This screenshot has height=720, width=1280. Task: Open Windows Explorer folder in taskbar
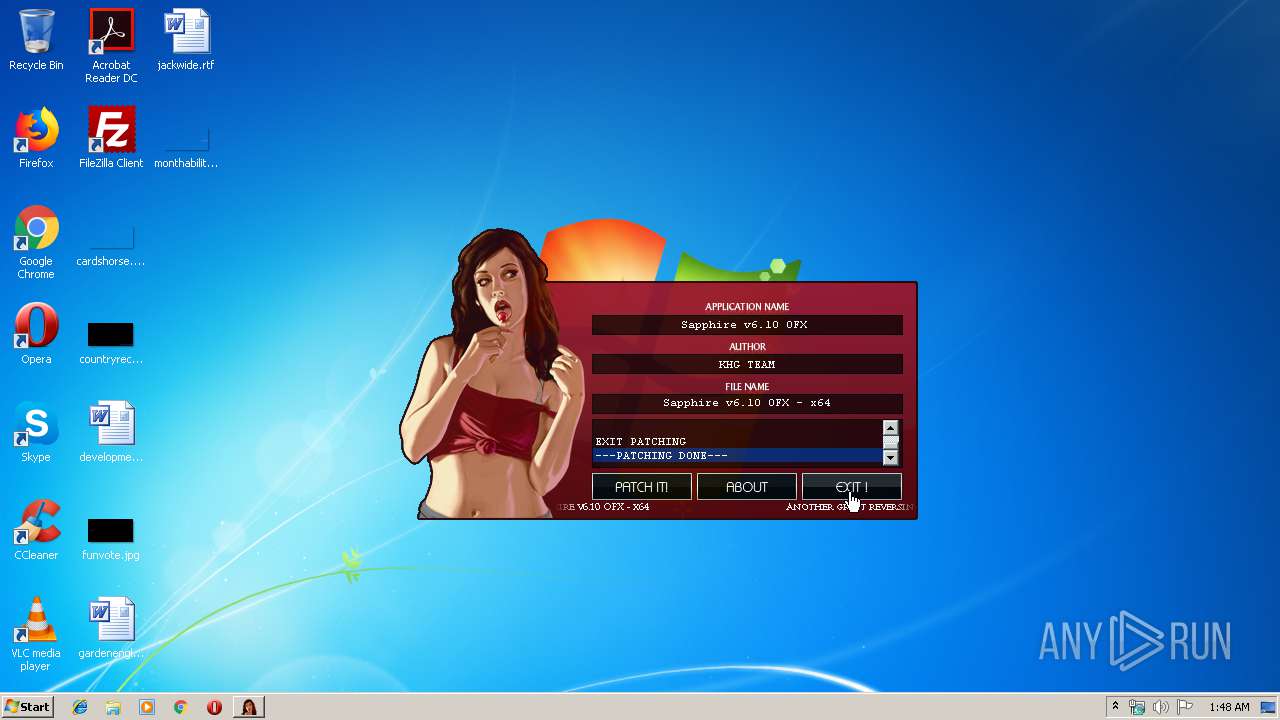click(113, 707)
